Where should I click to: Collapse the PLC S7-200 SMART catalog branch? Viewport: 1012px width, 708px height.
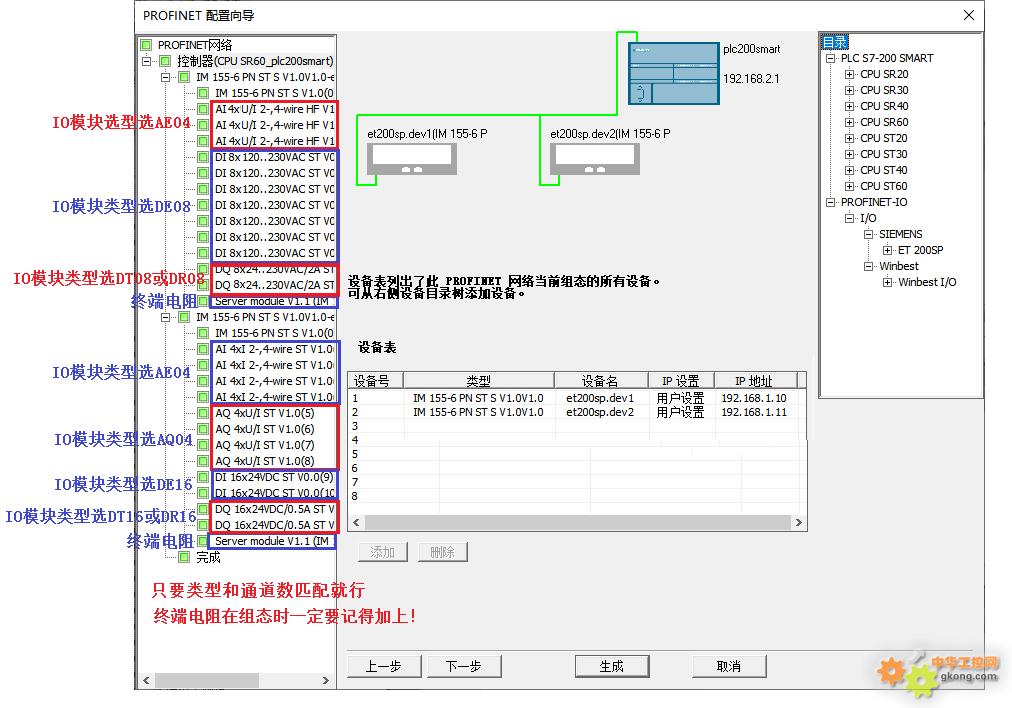(x=831, y=58)
